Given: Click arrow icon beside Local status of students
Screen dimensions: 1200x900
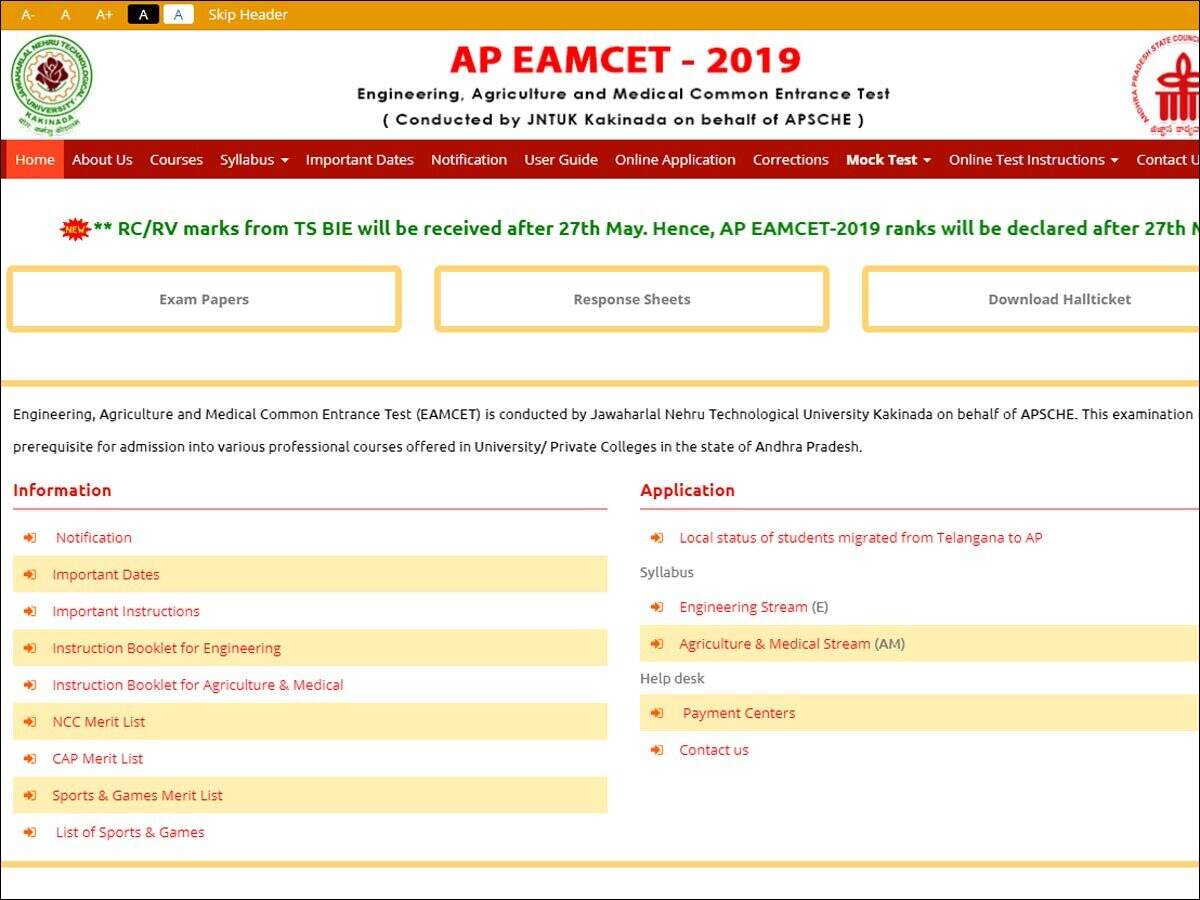Looking at the screenshot, I should pyautogui.click(x=657, y=538).
